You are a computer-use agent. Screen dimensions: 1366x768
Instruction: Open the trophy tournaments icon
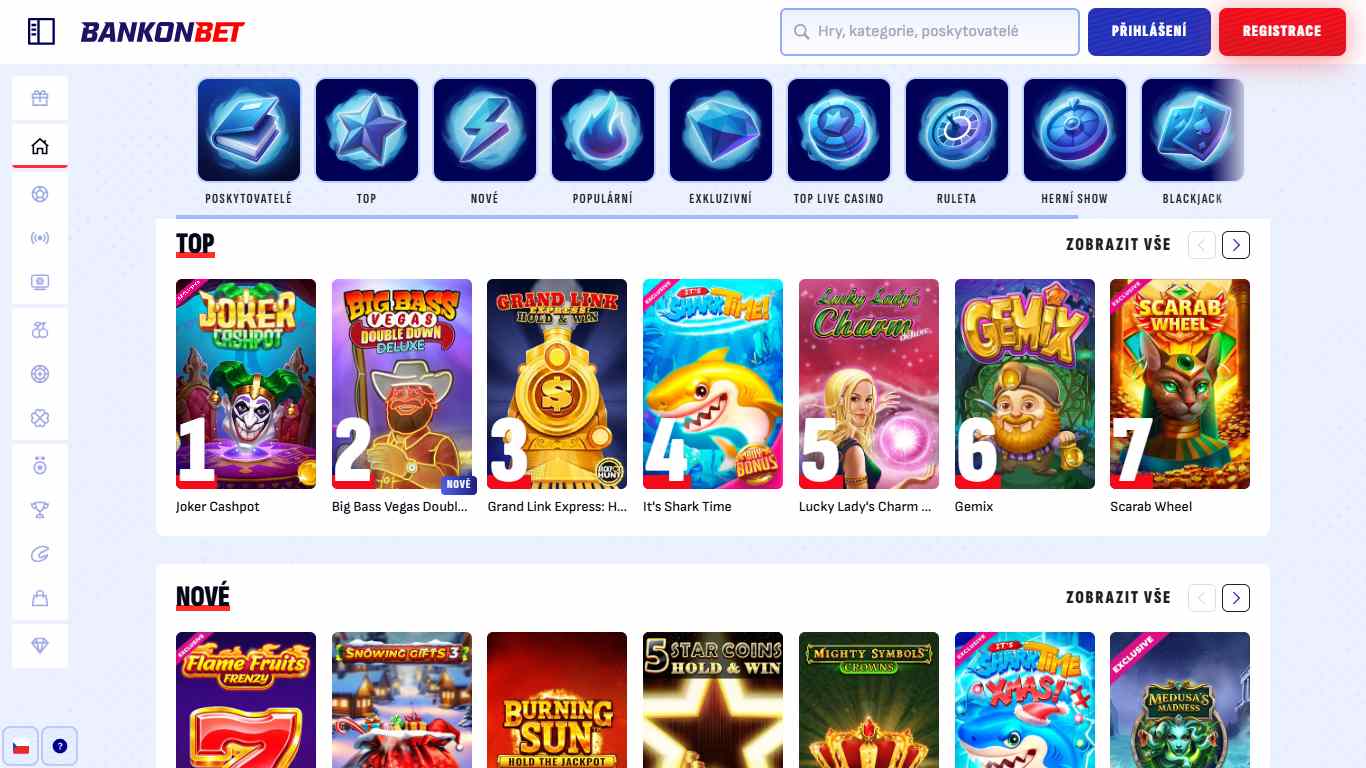[x=40, y=510]
